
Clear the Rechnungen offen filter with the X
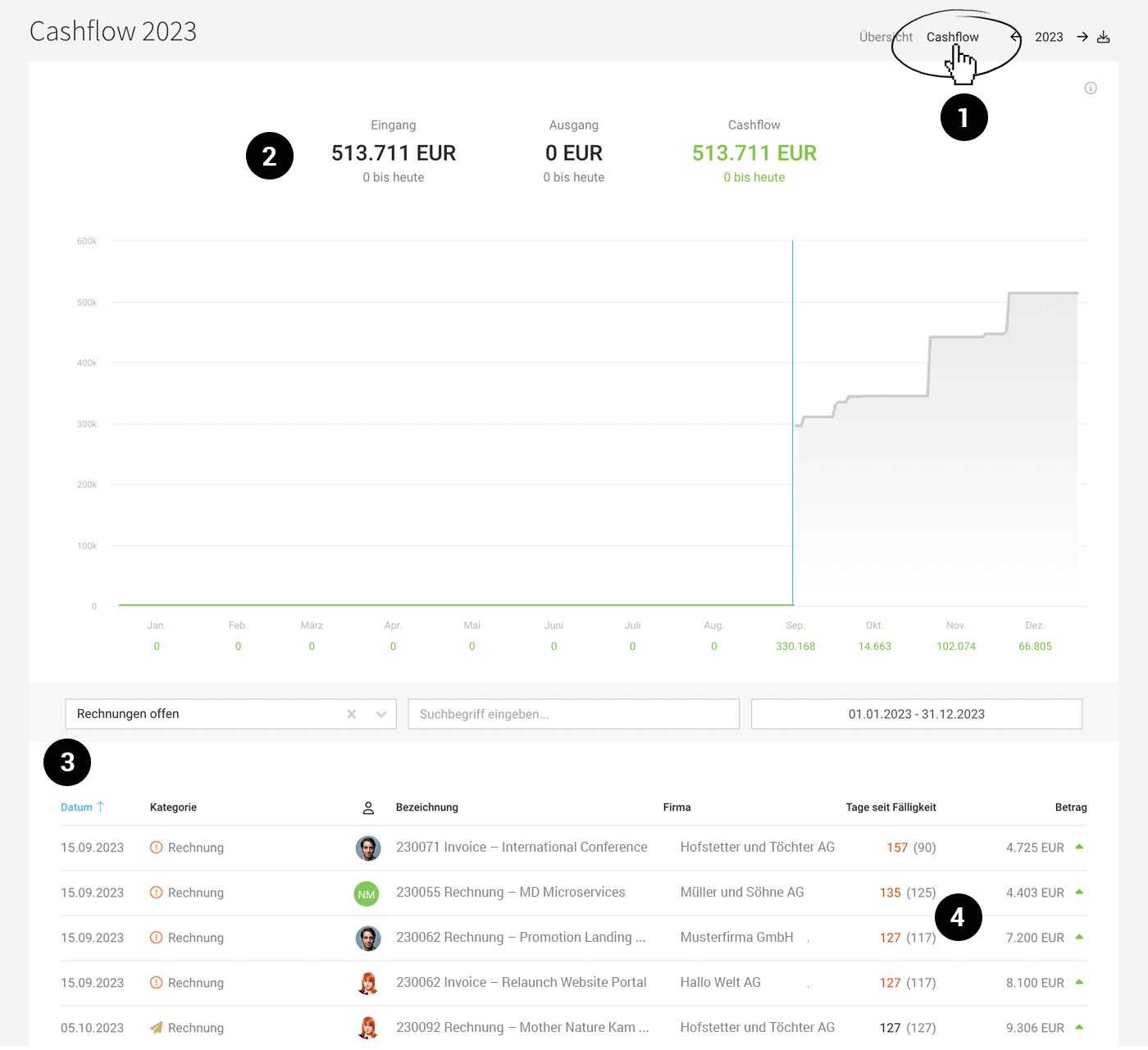point(351,714)
